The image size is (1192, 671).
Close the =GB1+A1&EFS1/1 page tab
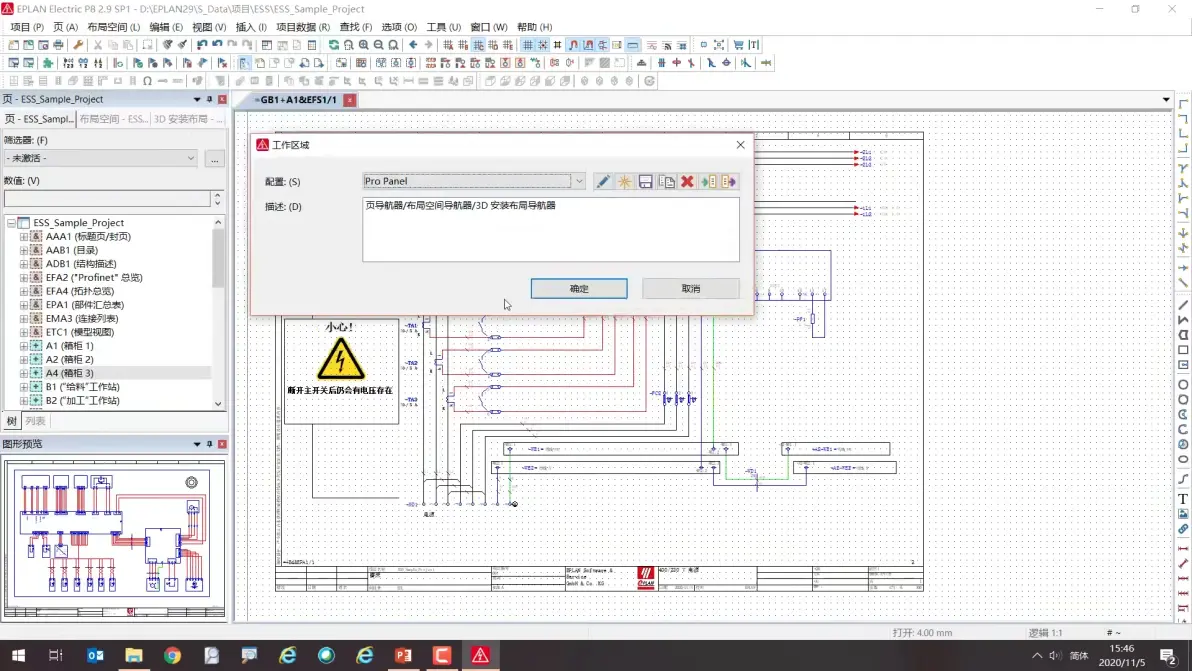[x=350, y=100]
